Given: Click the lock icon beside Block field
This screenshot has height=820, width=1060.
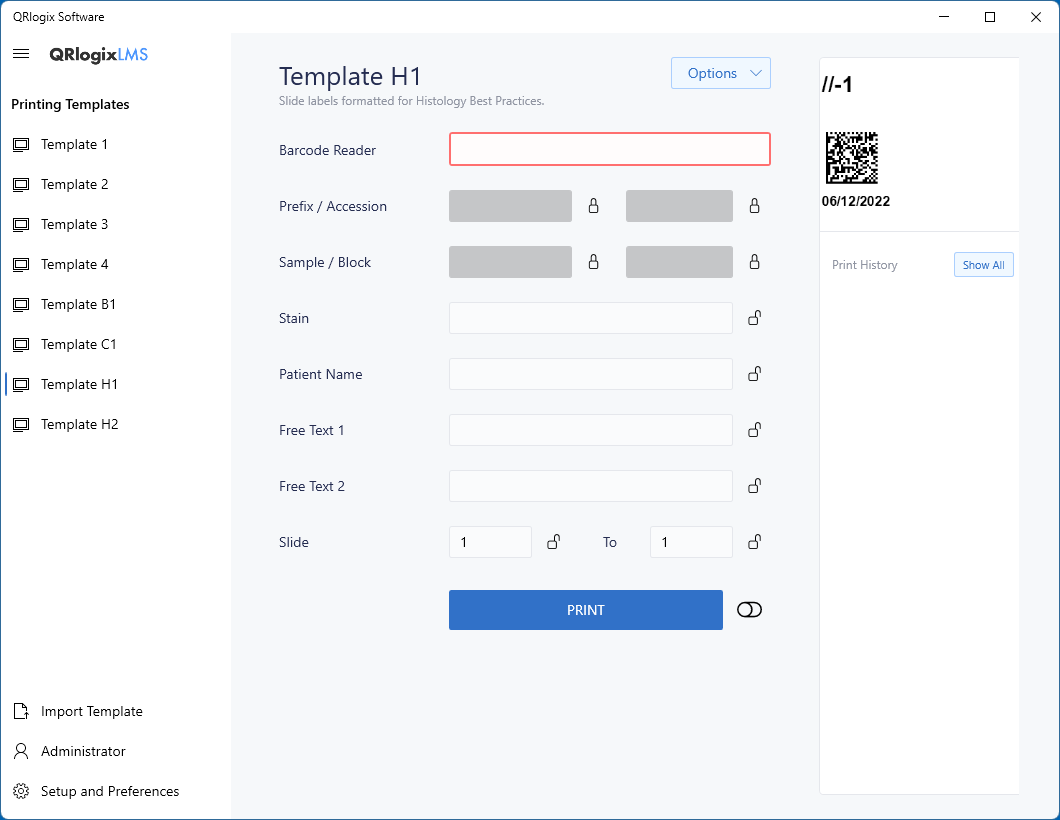Looking at the screenshot, I should [x=755, y=262].
